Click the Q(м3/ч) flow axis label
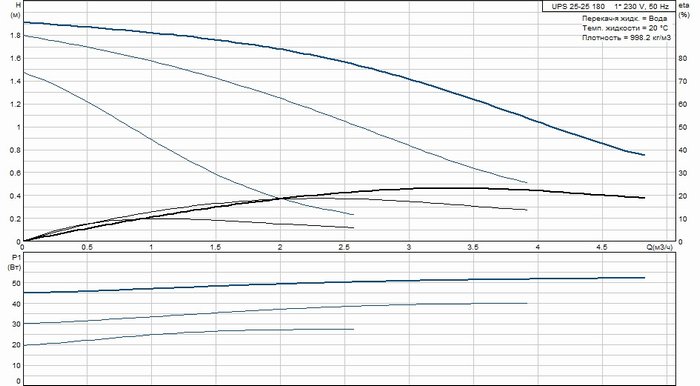The image size is (700, 386). (x=659, y=247)
